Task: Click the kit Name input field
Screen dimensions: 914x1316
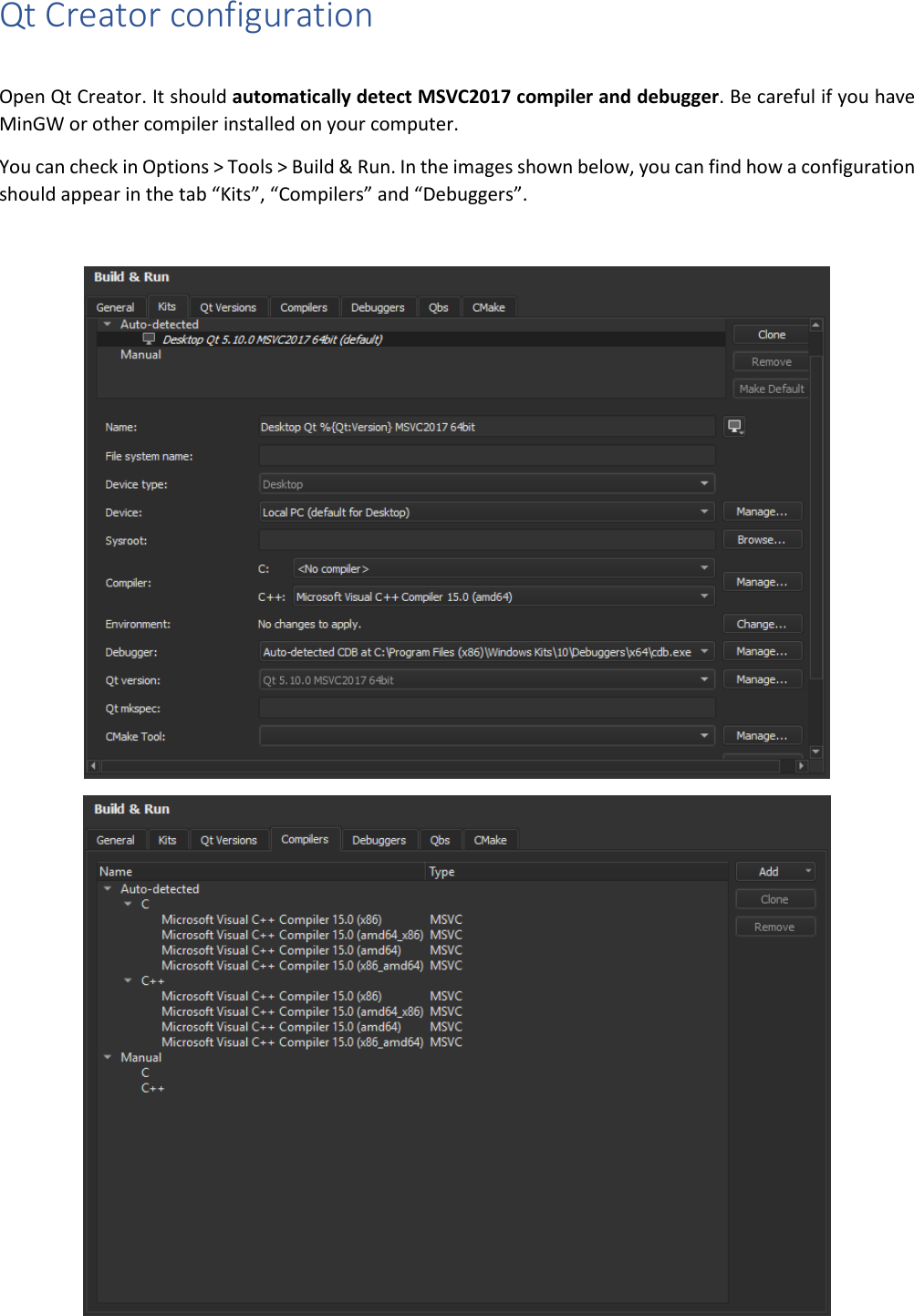Action: coord(487,427)
